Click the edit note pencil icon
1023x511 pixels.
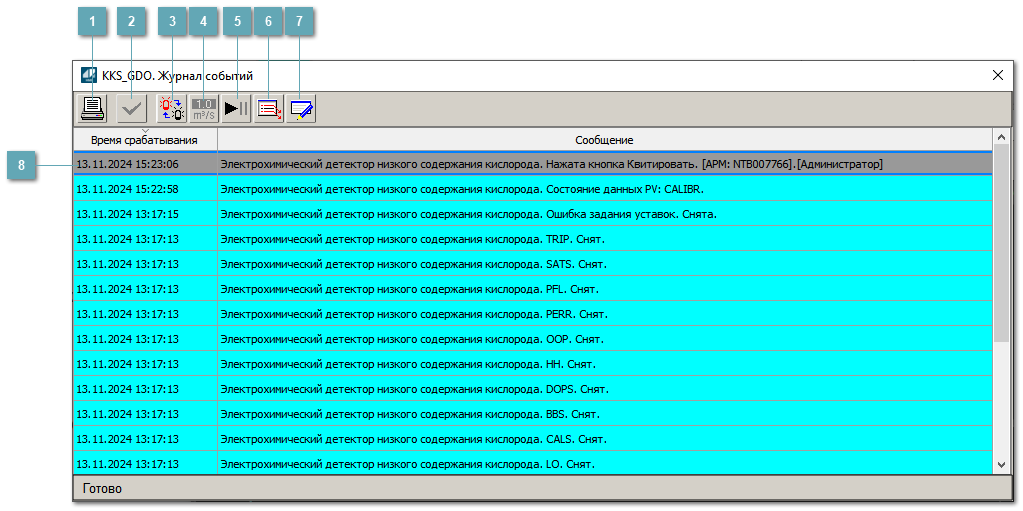[301, 109]
